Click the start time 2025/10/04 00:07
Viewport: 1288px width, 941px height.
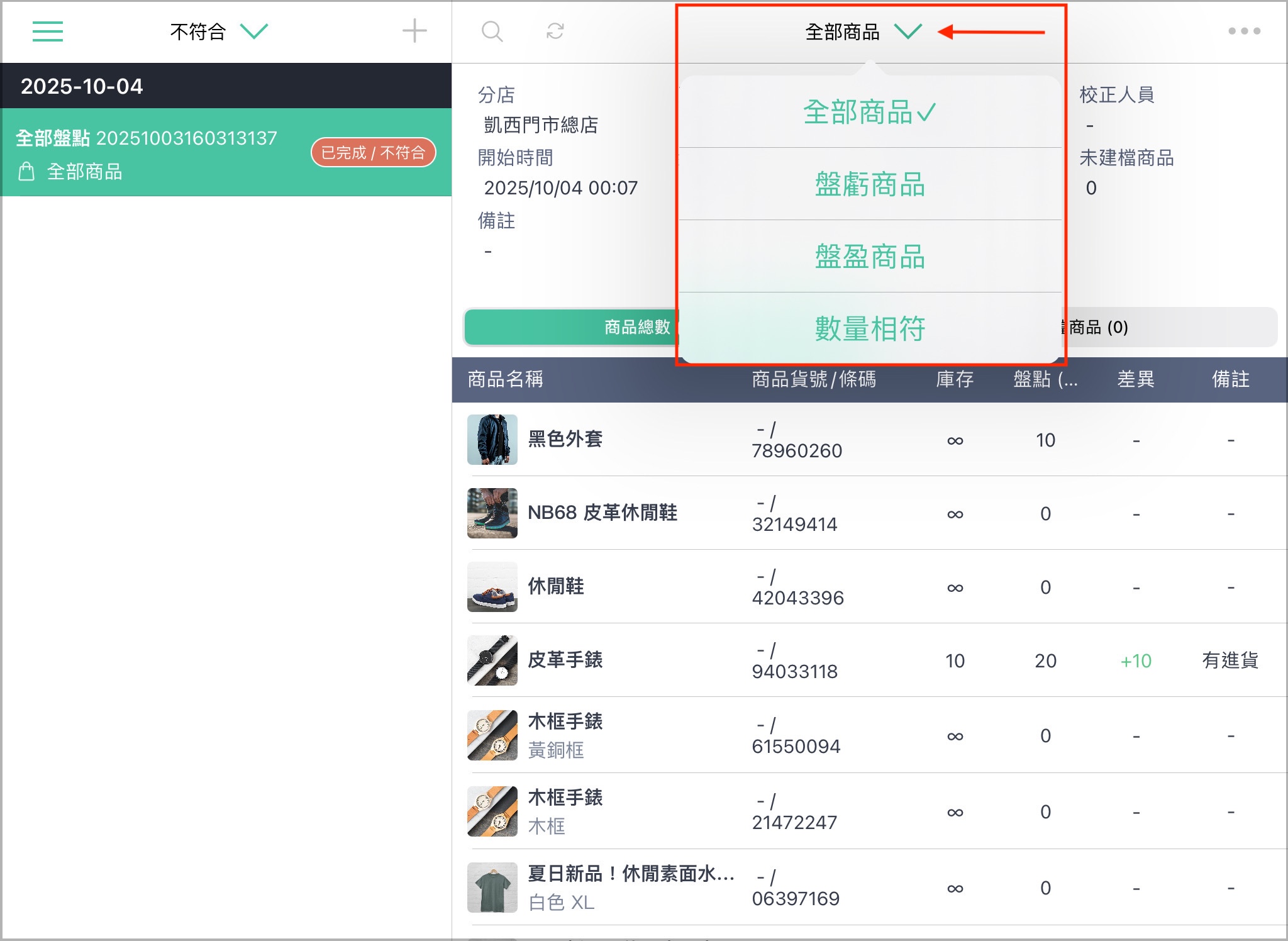(x=561, y=188)
